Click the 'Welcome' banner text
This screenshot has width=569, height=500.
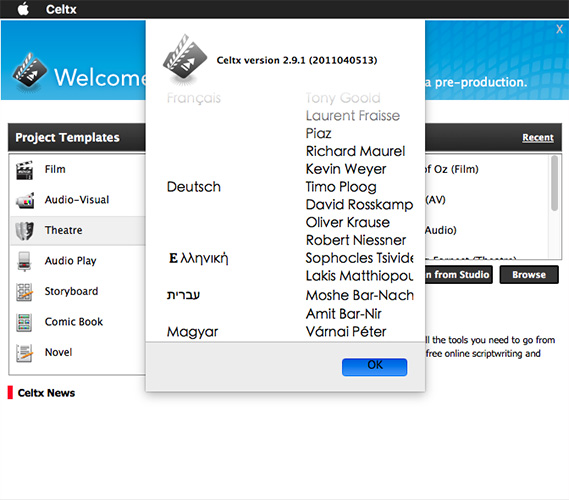[x=100, y=77]
